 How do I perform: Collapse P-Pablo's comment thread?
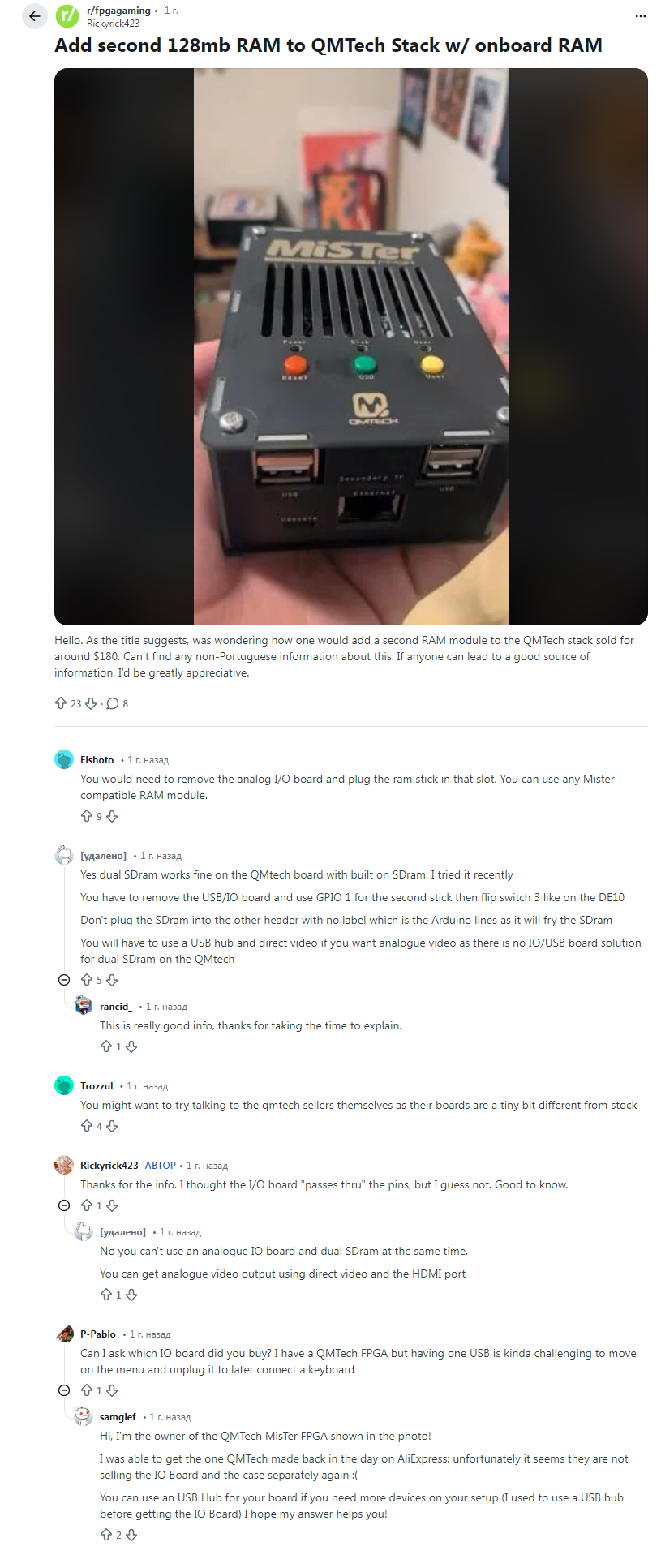64,1390
